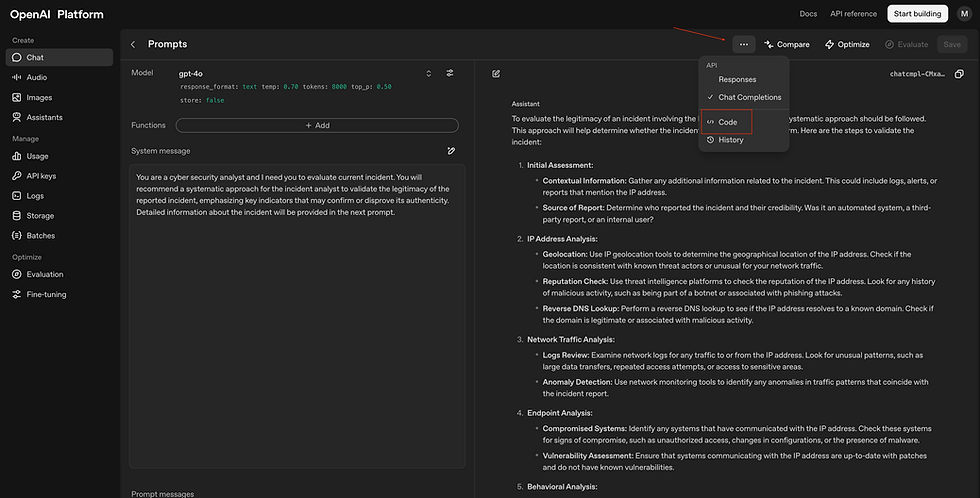Click the edit icon above Assistant response
This screenshot has width=980, height=498.
[496, 74]
